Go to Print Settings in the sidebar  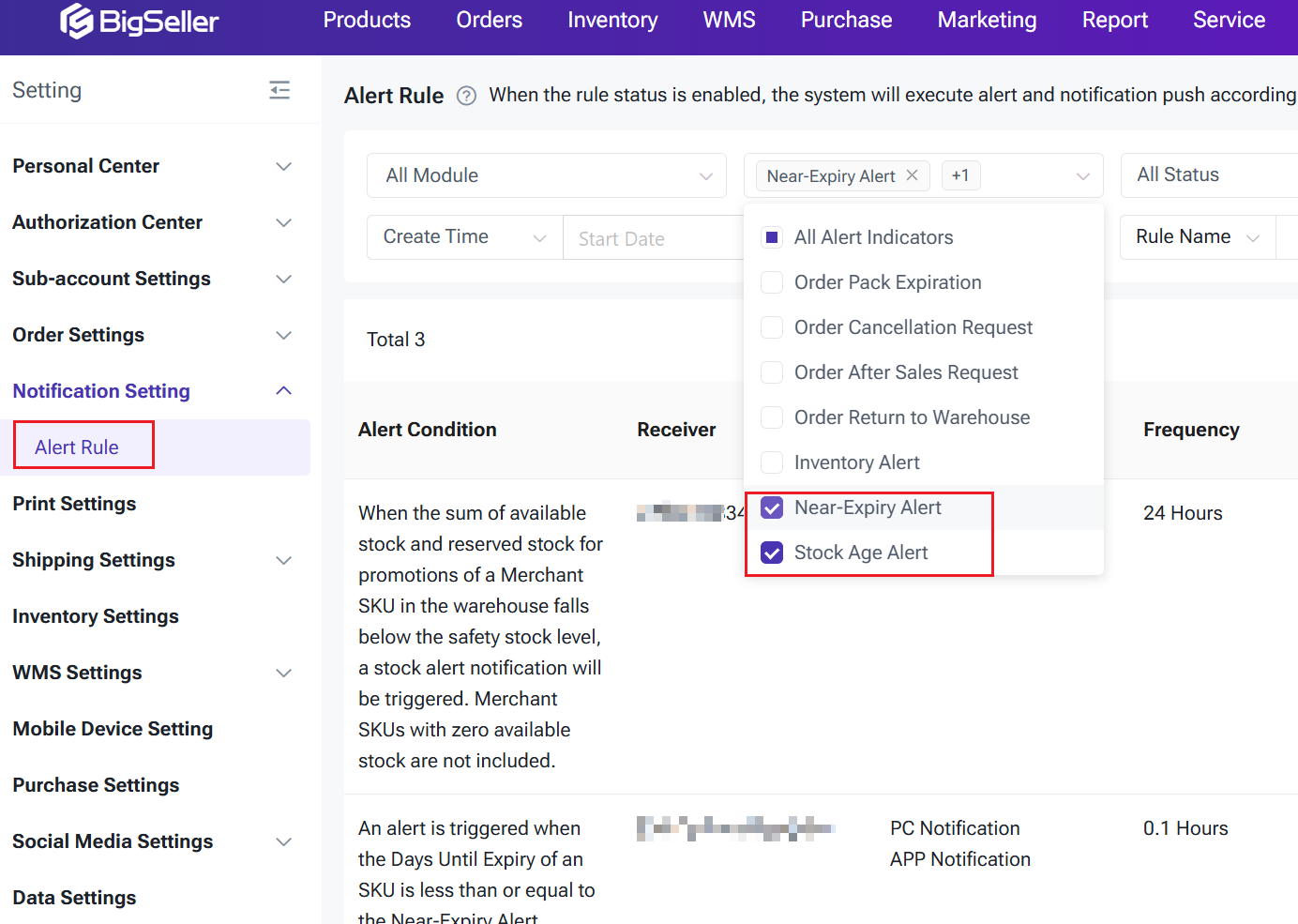74,504
